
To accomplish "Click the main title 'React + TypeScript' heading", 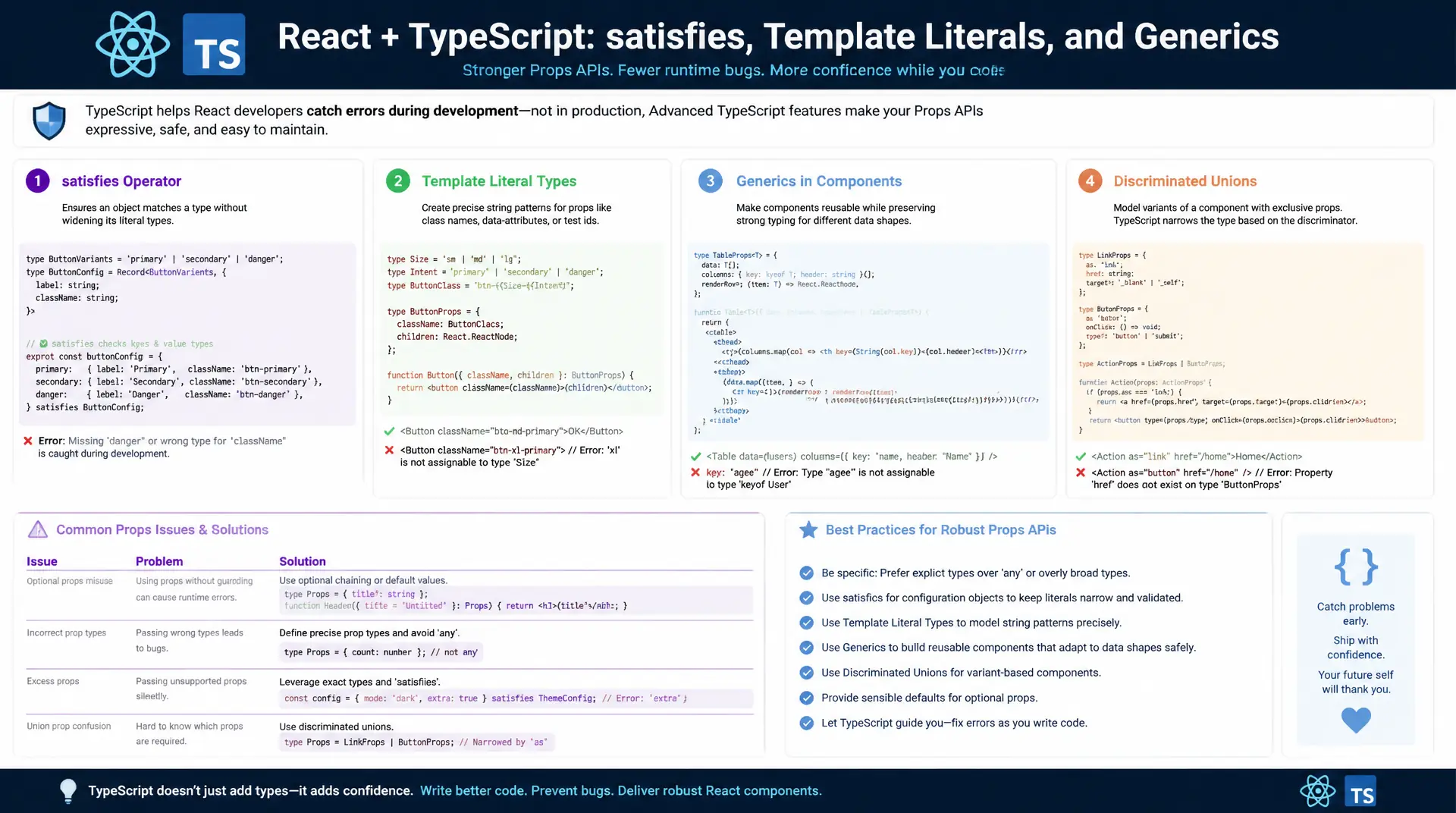I will pyautogui.click(x=778, y=36).
